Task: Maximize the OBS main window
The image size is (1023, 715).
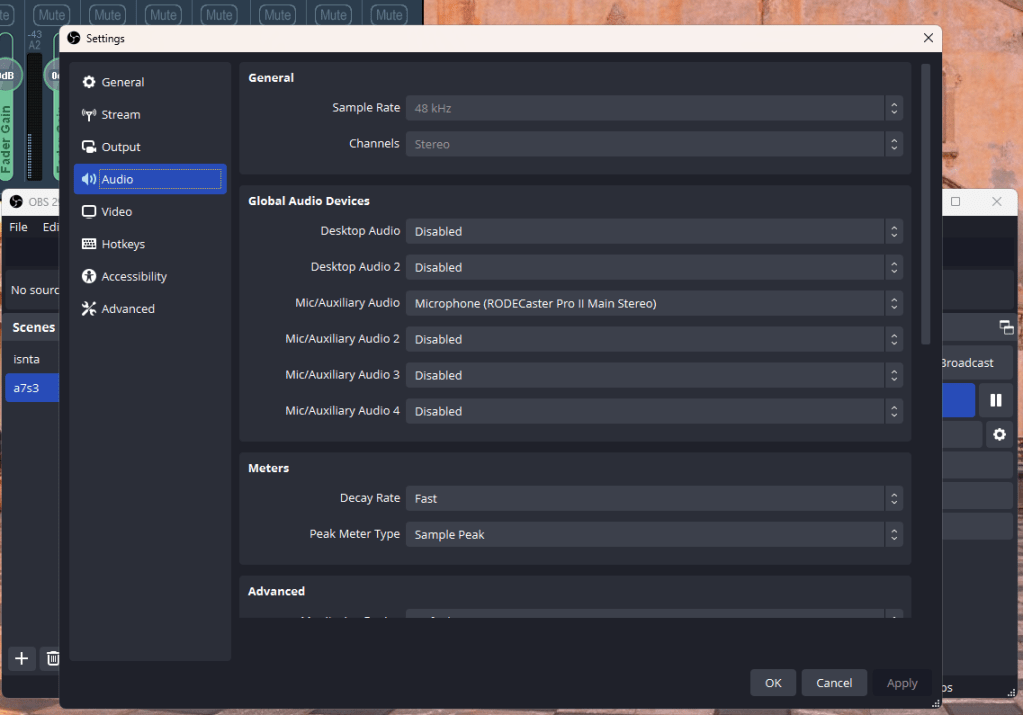Action: (x=955, y=202)
